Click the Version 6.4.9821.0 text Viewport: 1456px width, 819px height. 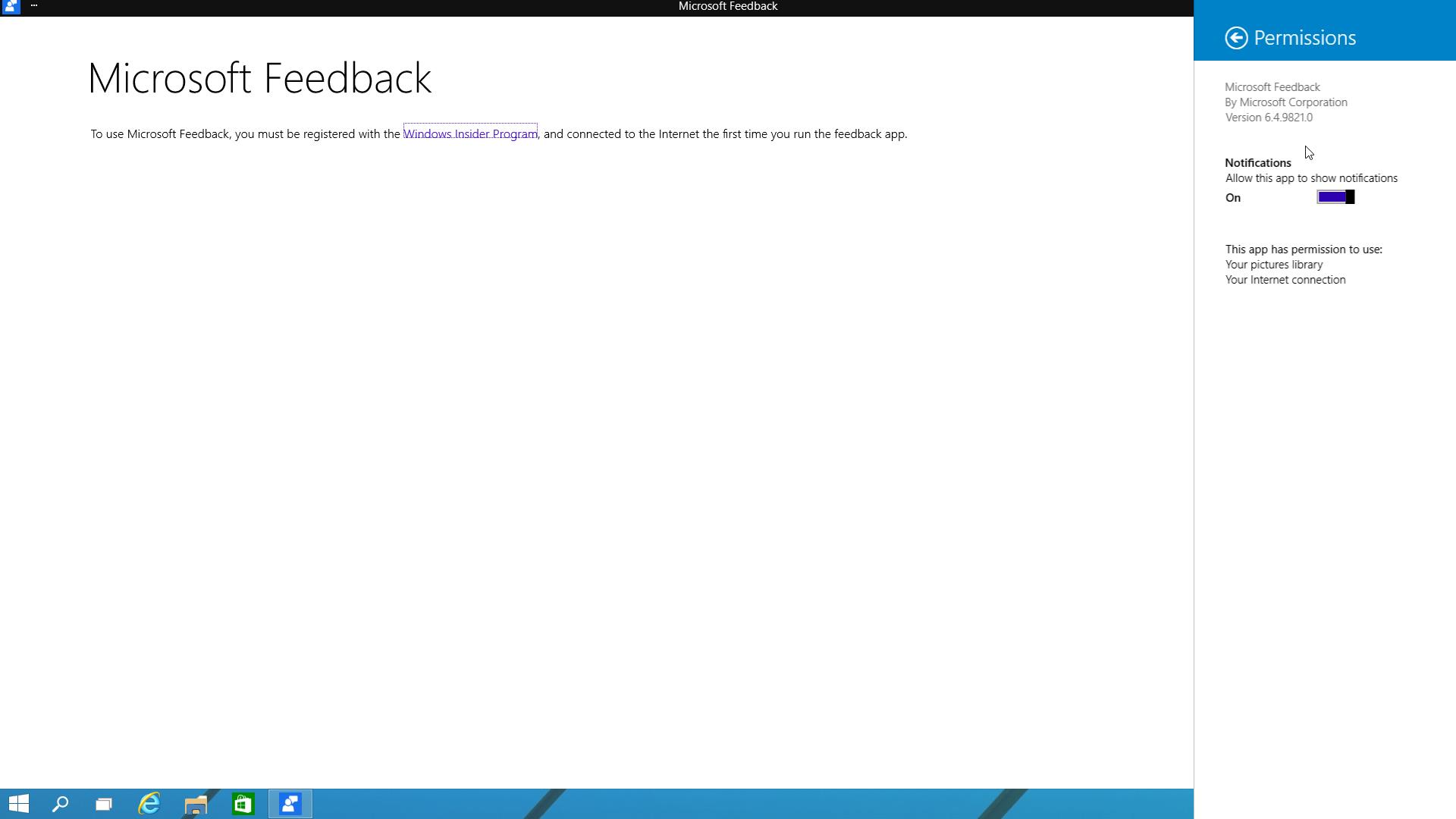(1269, 118)
